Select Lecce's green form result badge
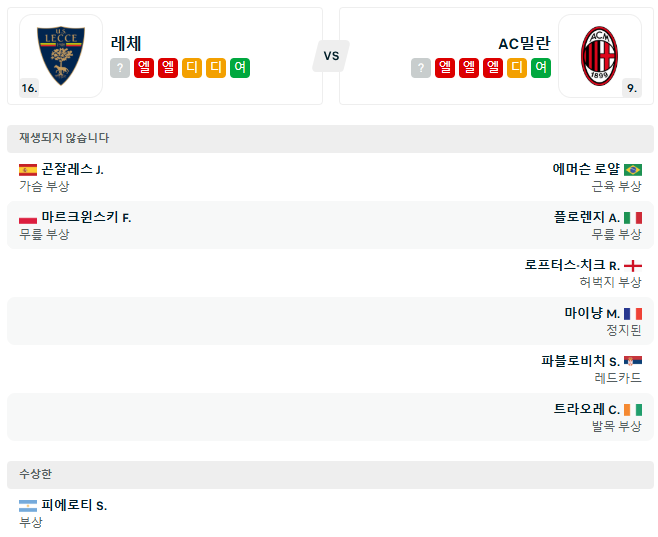658x537 pixels. pos(239,68)
